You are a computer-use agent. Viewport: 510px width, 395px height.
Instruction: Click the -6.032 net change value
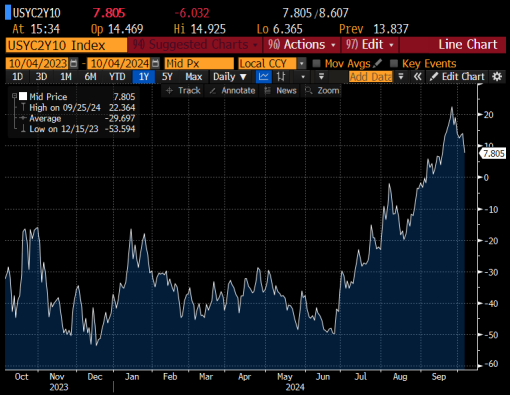pos(192,13)
